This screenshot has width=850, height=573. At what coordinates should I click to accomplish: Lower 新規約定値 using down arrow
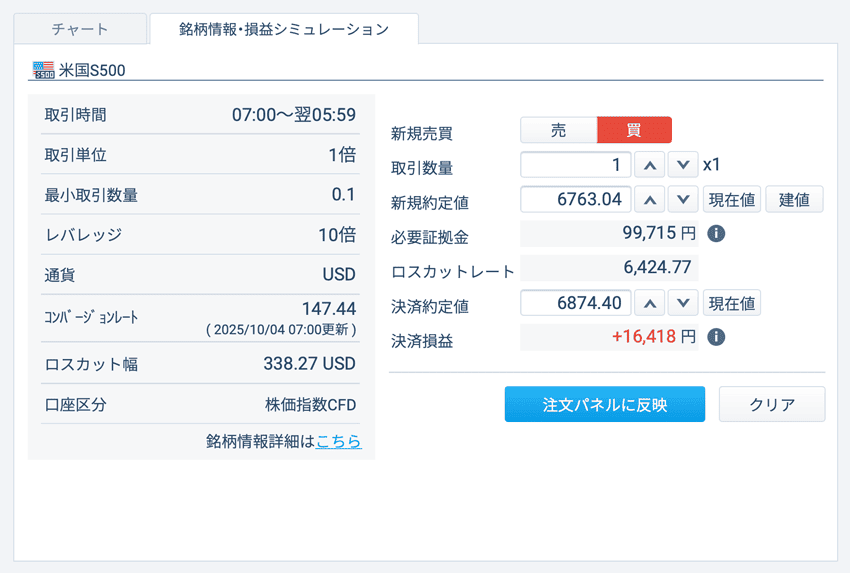click(683, 199)
